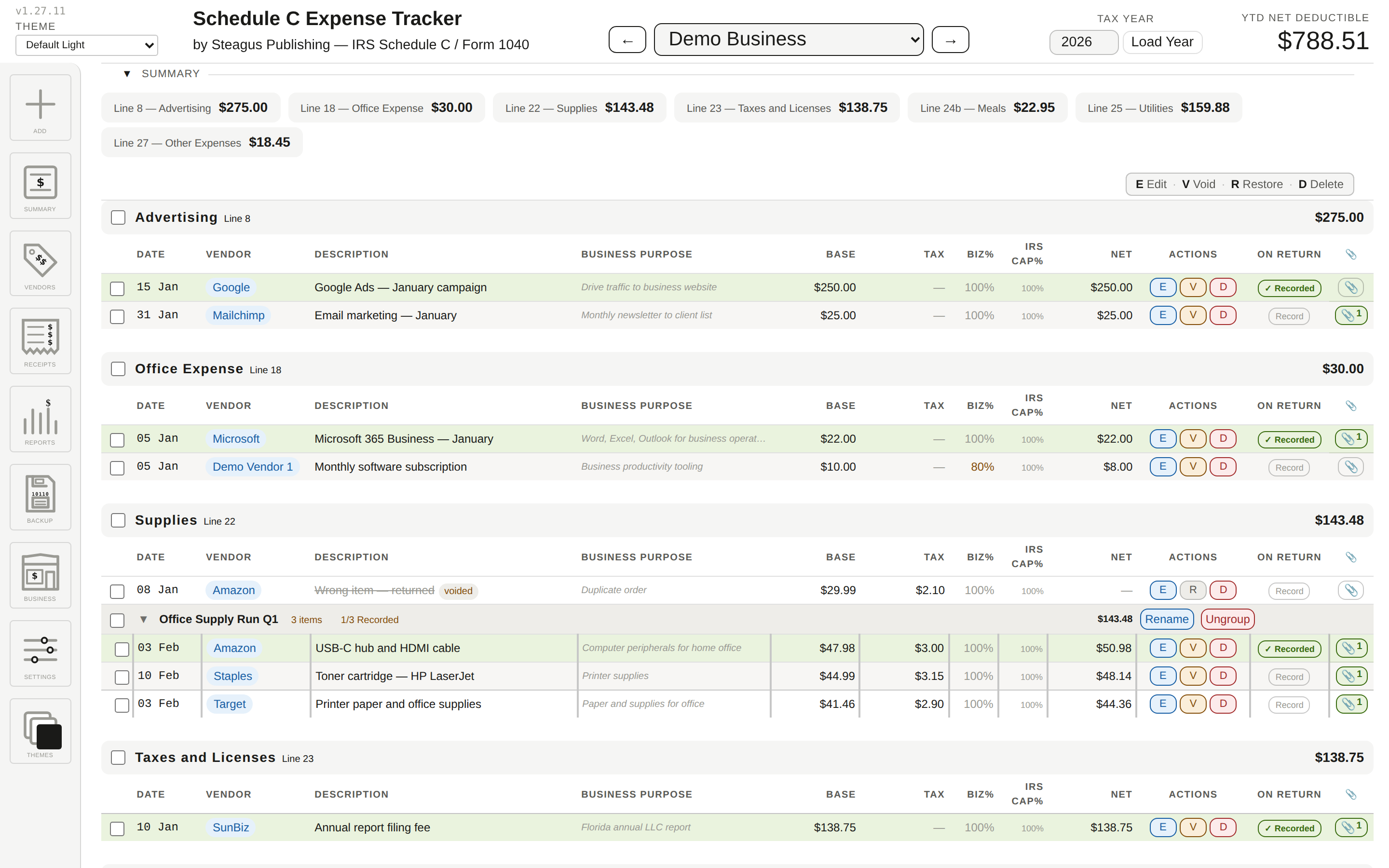Open the Demo Vendor 1 link
The height and width of the screenshot is (868, 1389).
coord(253,467)
